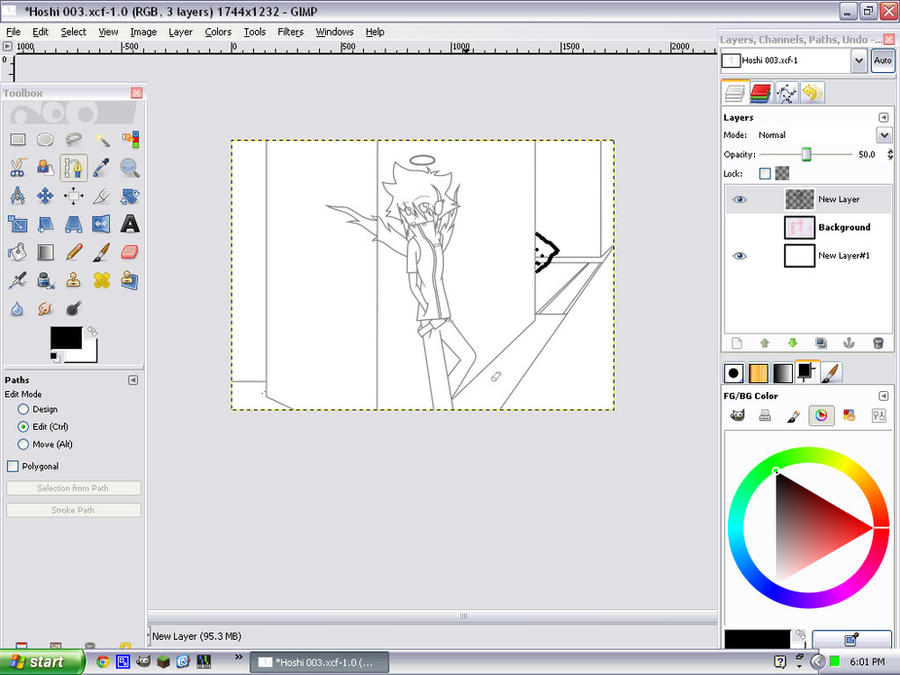
Task: Select the Bucket Fill tool
Action: [x=18, y=252]
